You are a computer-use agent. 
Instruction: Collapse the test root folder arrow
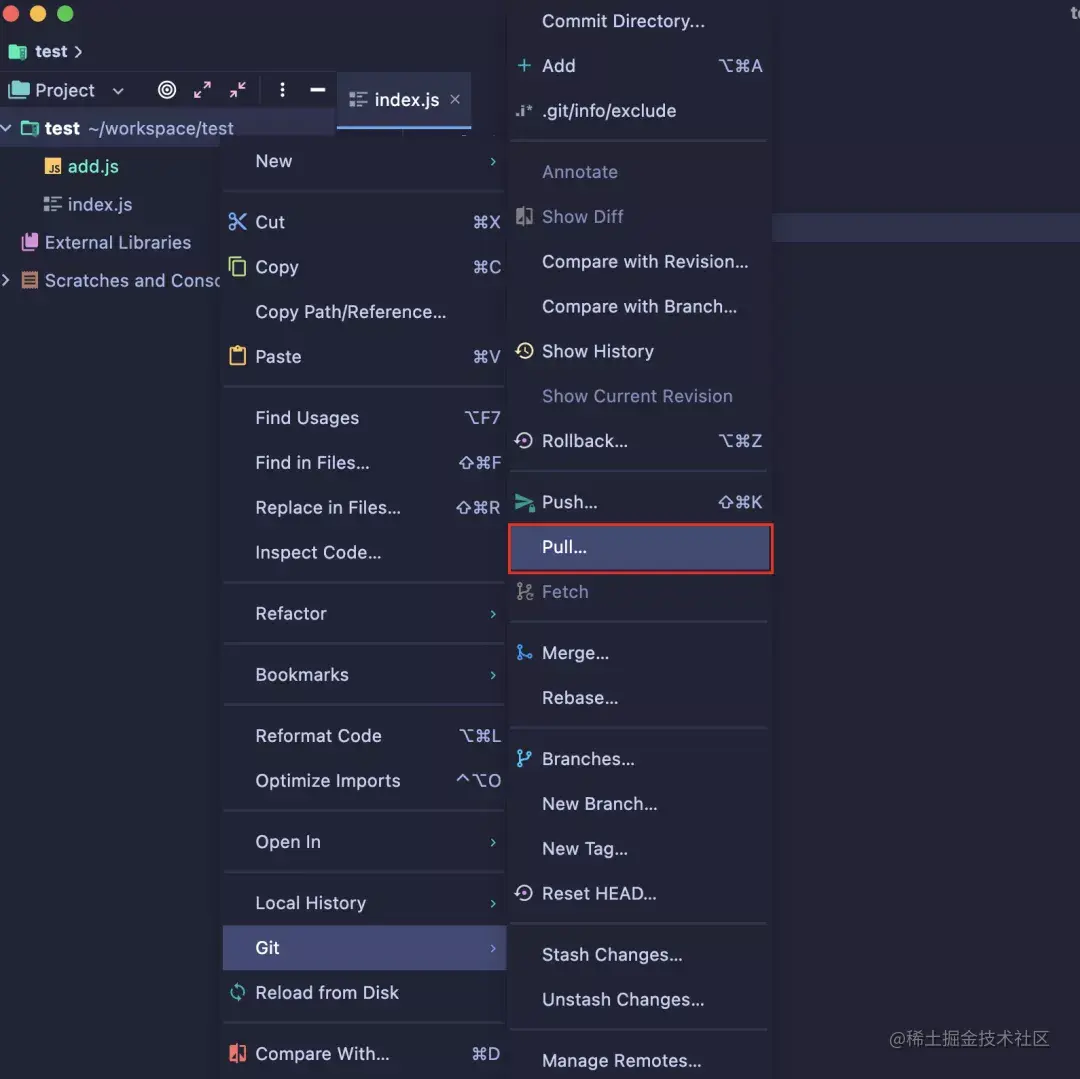(x=6, y=128)
